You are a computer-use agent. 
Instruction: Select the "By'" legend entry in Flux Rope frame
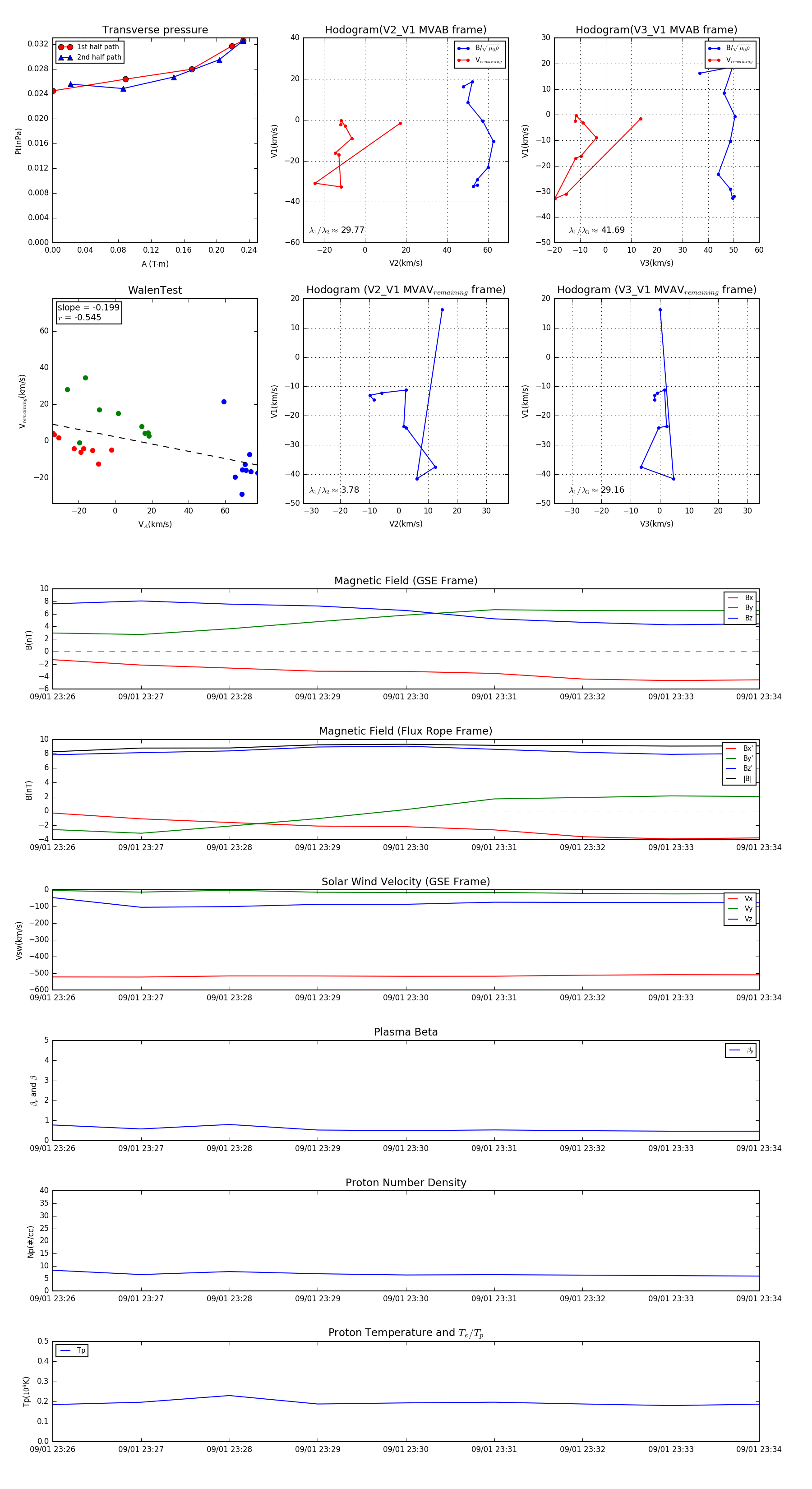pos(739,758)
